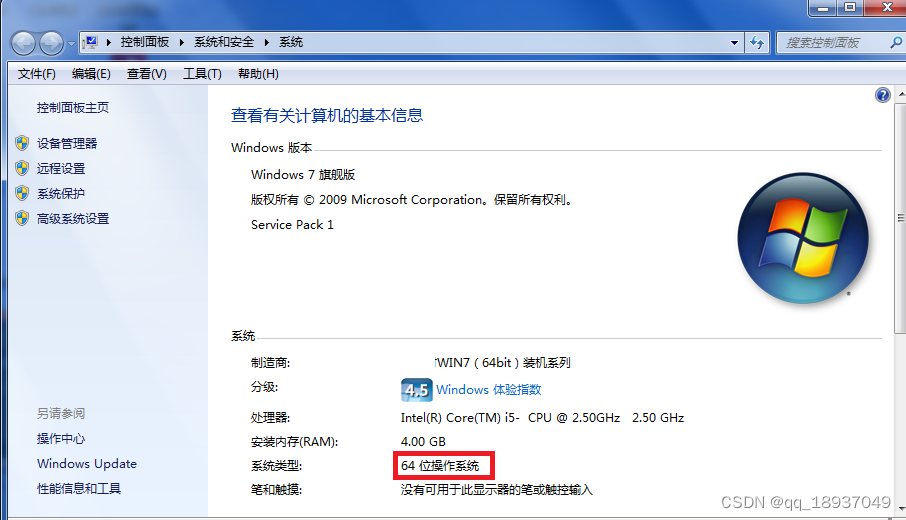Click the scrollbar up arrow
Screen dimensions: 906x520
[x=901, y=94]
